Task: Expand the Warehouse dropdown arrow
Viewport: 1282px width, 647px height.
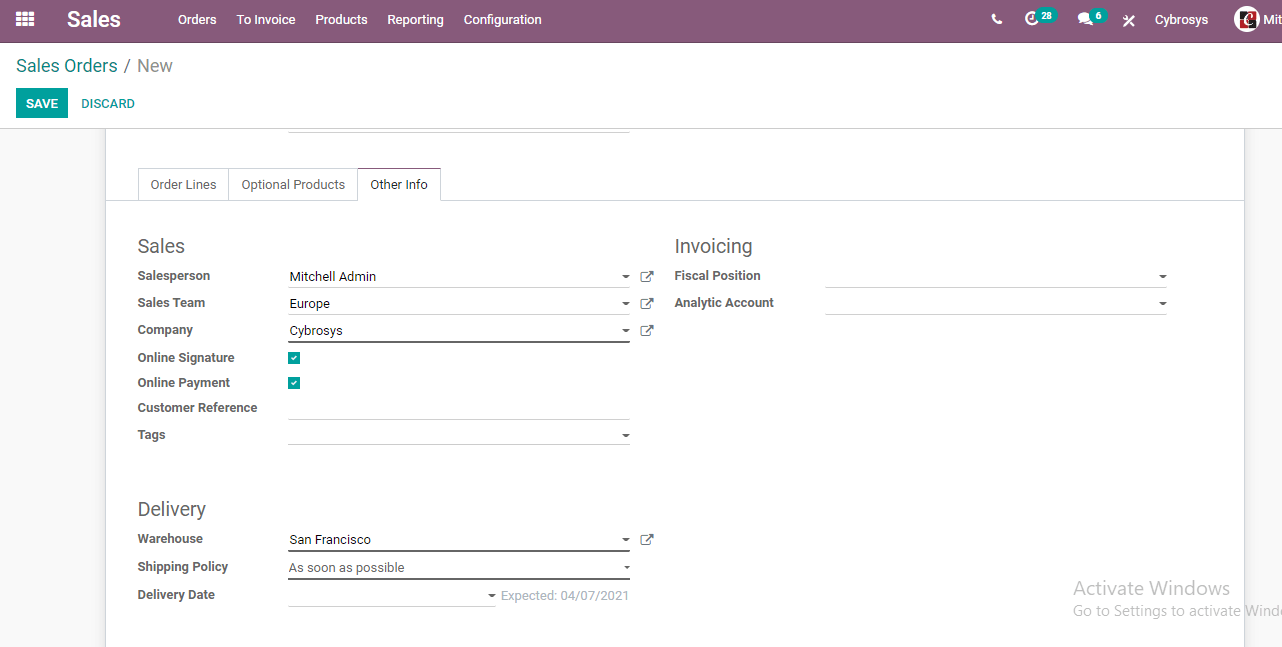Action: coord(625,540)
